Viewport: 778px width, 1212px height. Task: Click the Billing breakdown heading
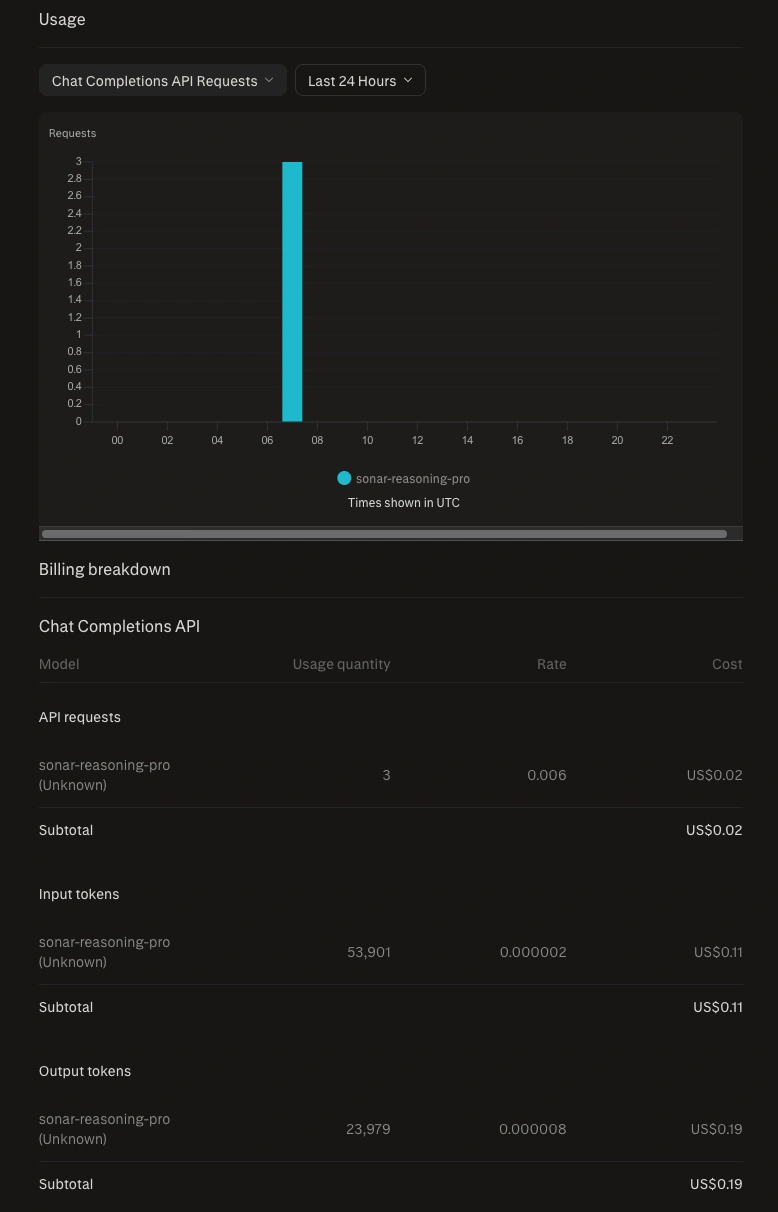[x=105, y=569]
